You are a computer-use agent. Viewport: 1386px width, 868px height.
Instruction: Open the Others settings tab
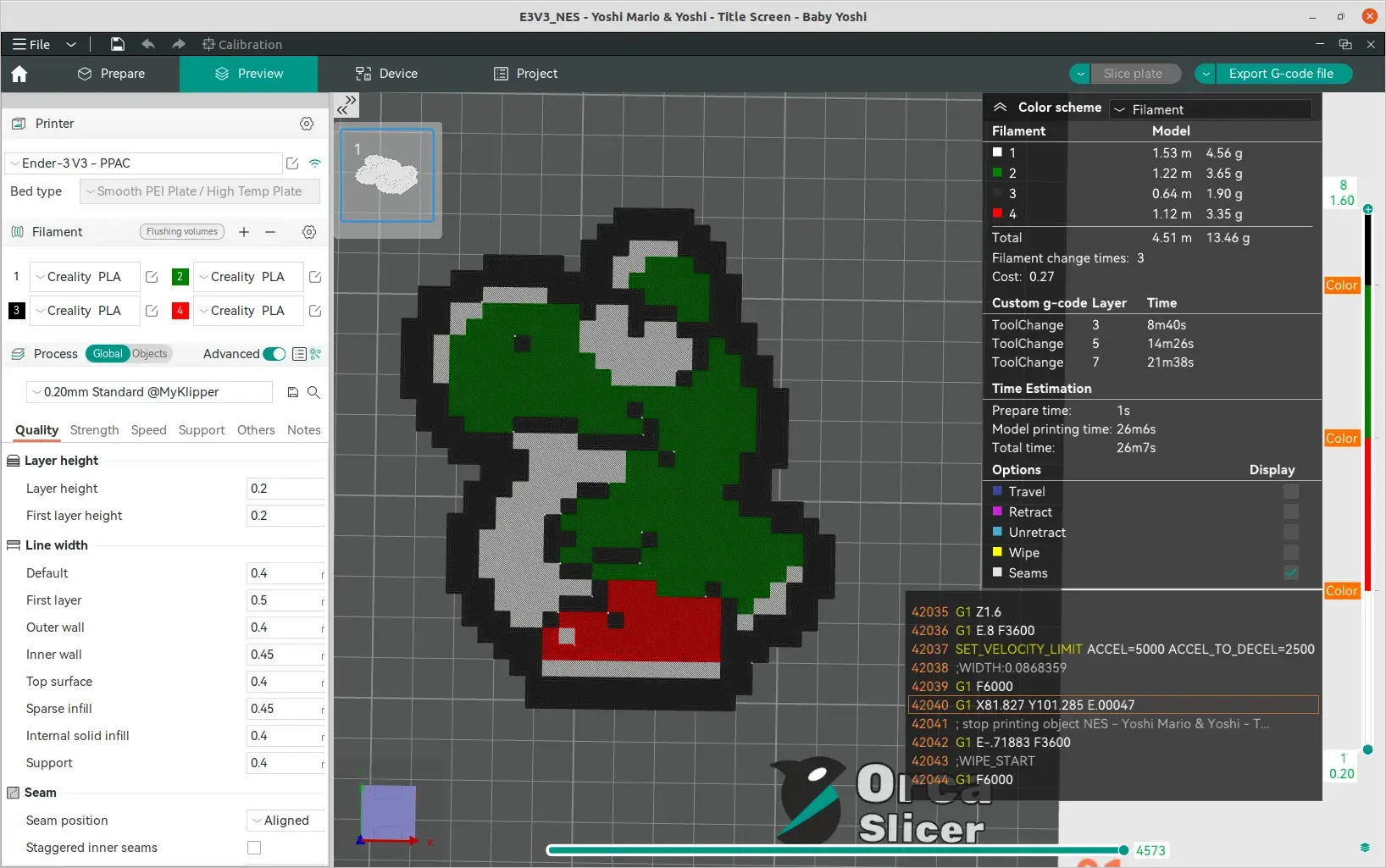click(x=256, y=430)
